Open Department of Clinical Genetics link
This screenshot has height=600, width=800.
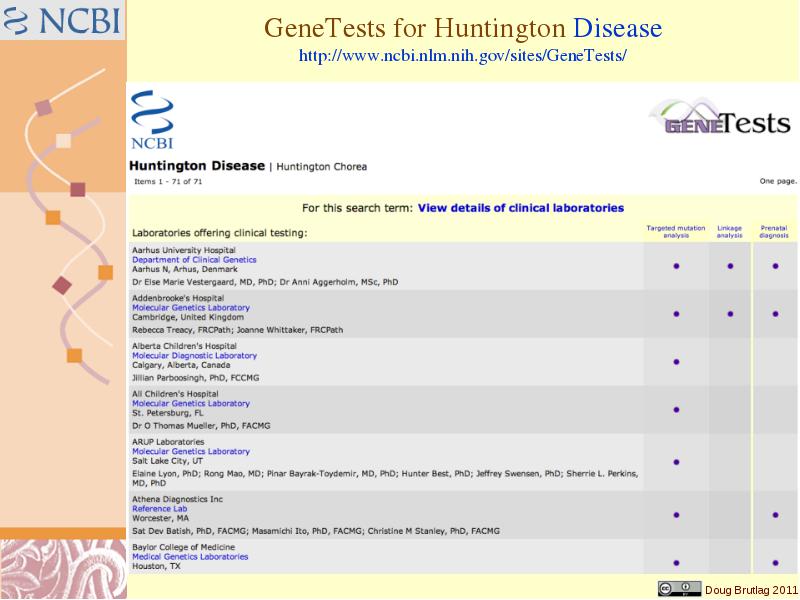pyautogui.click(x=194, y=260)
